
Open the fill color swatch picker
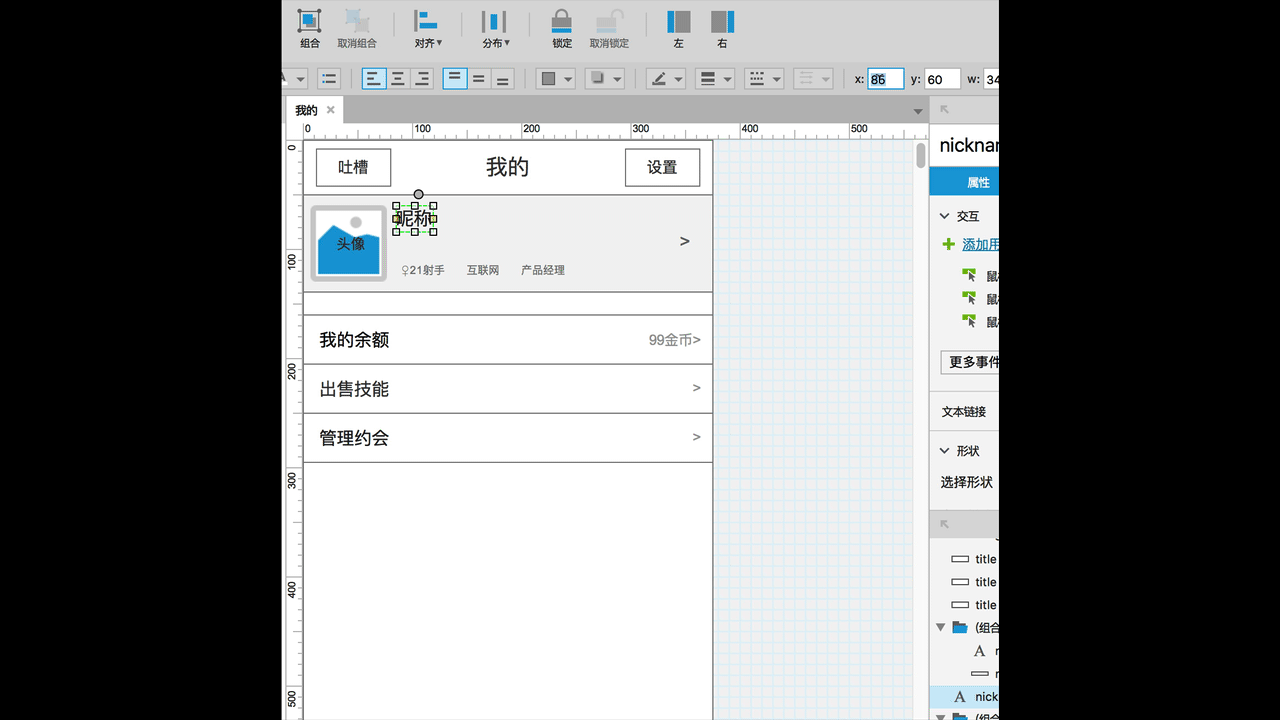pyautogui.click(x=555, y=79)
